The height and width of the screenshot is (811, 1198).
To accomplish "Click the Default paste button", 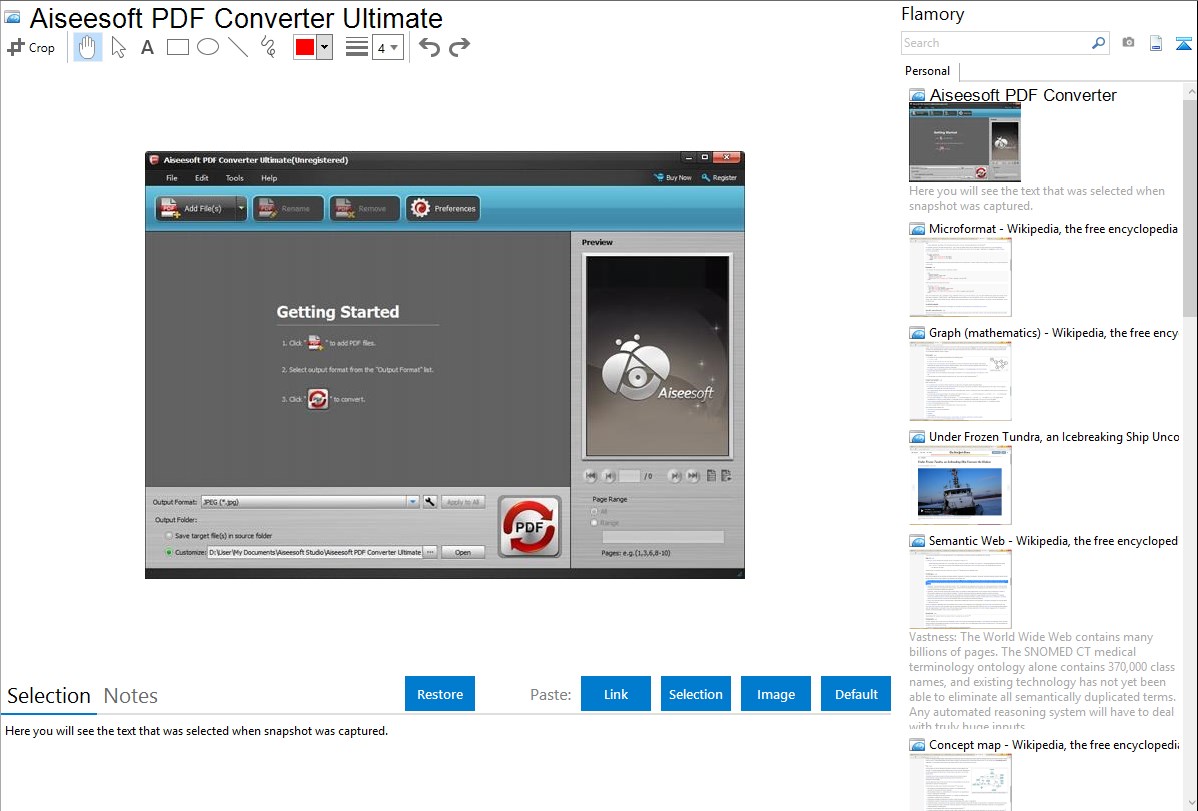I will coord(856,694).
